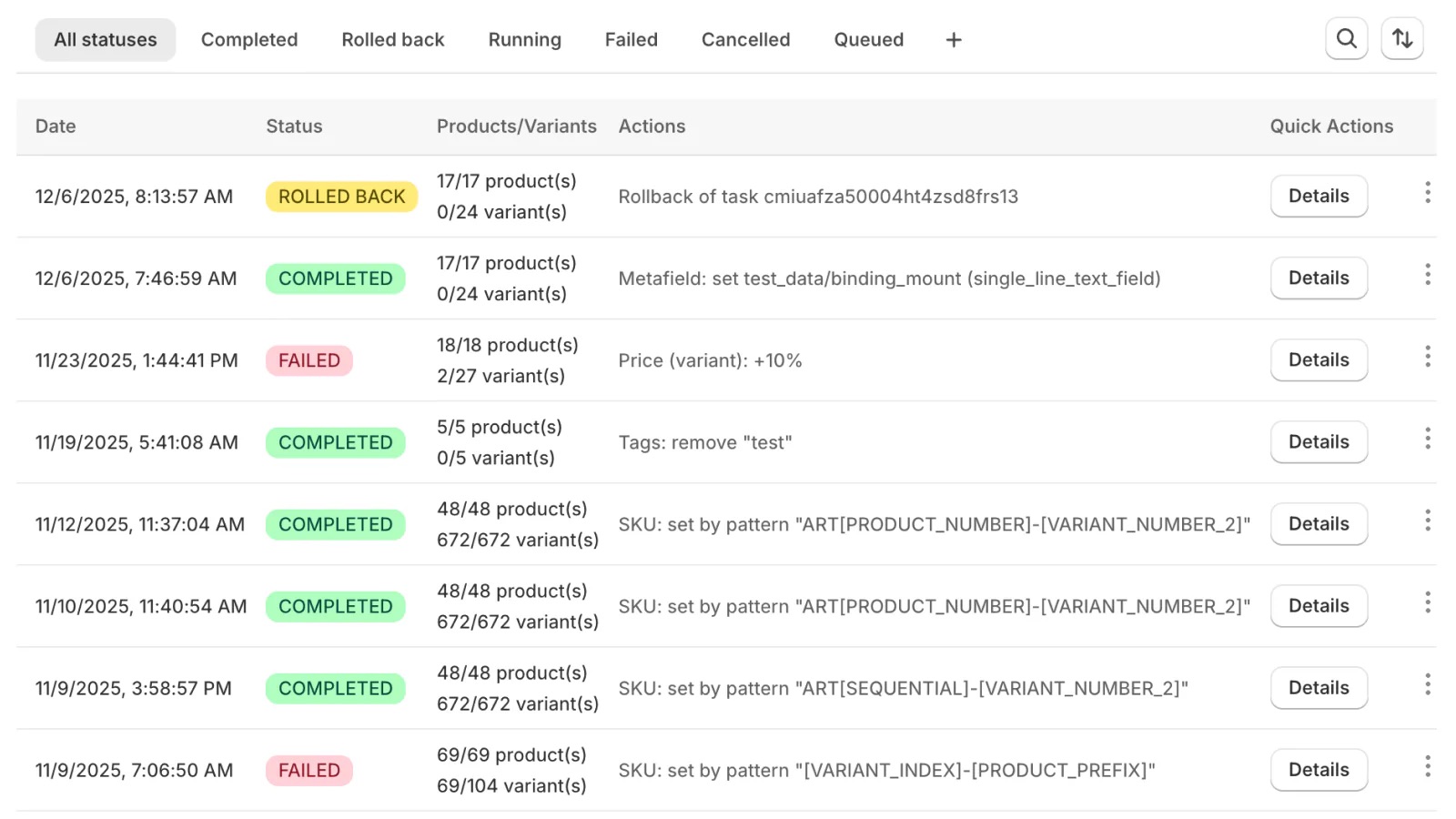Click "Price (variant): +10%" action text

[710, 360]
